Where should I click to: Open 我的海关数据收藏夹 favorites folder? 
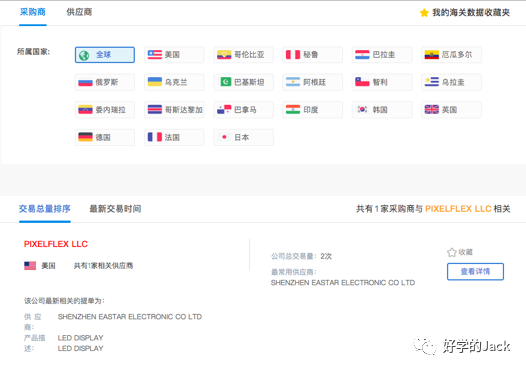(x=465, y=12)
